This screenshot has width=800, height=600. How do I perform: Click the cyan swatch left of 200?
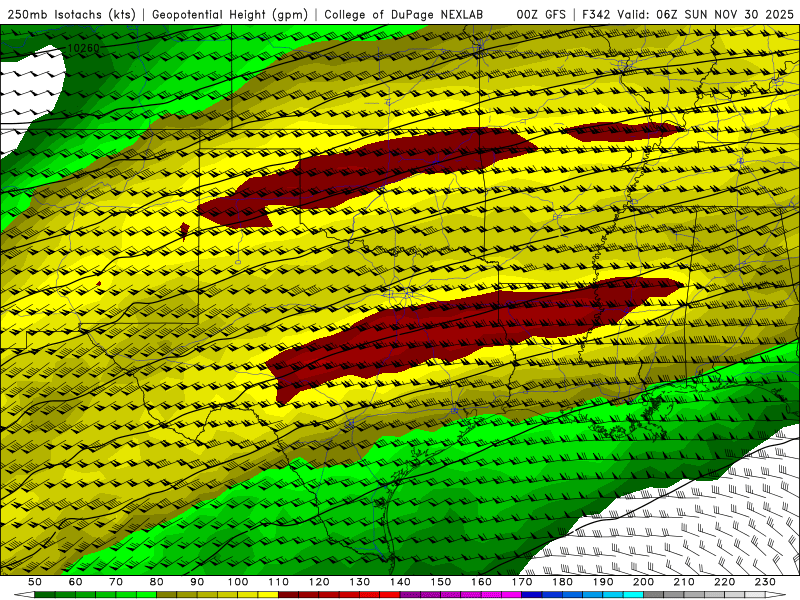[x=633, y=594]
